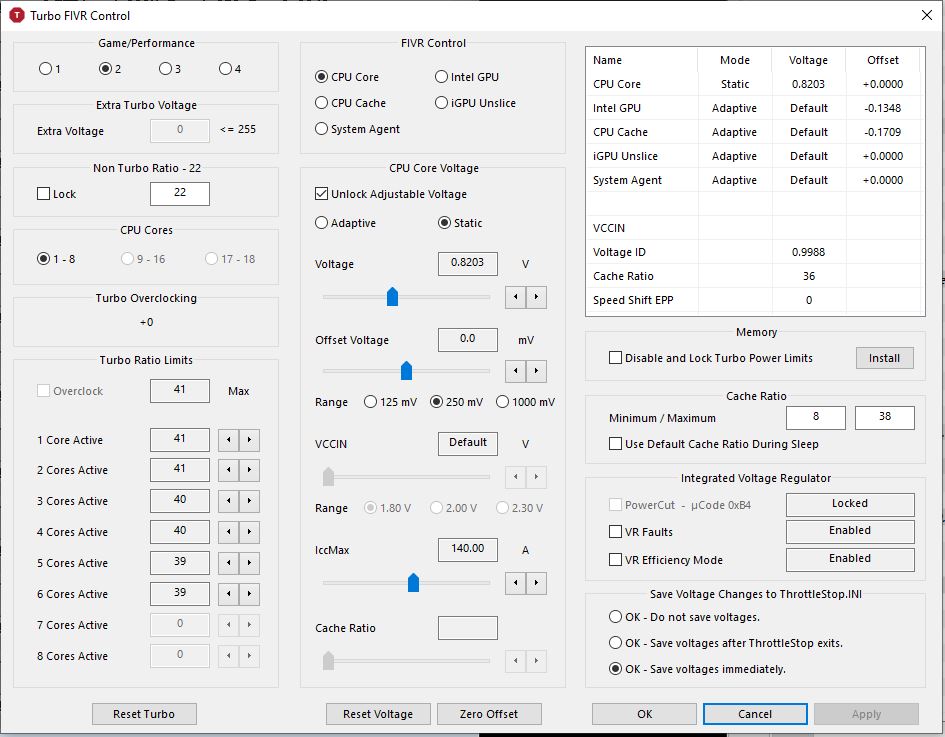The height and width of the screenshot is (737, 945).
Task: Select Game/Performance profile 3
Action: [x=170, y=69]
